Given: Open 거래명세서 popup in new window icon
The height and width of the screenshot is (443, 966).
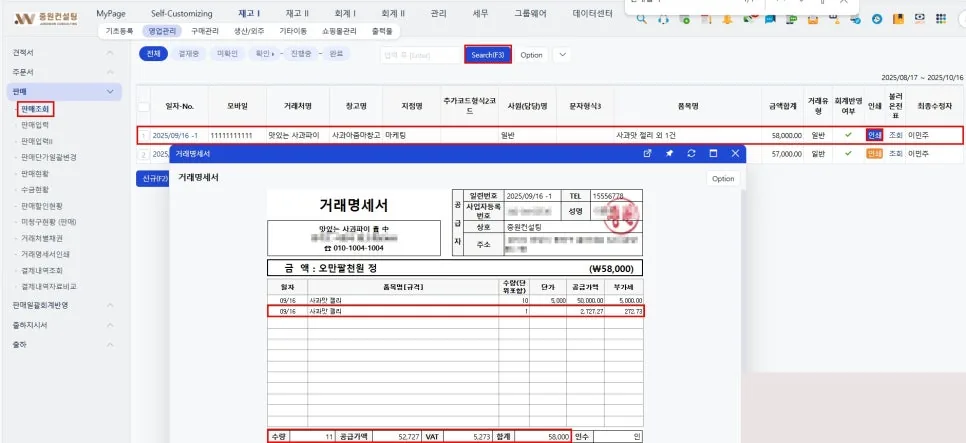Looking at the screenshot, I should [647, 153].
